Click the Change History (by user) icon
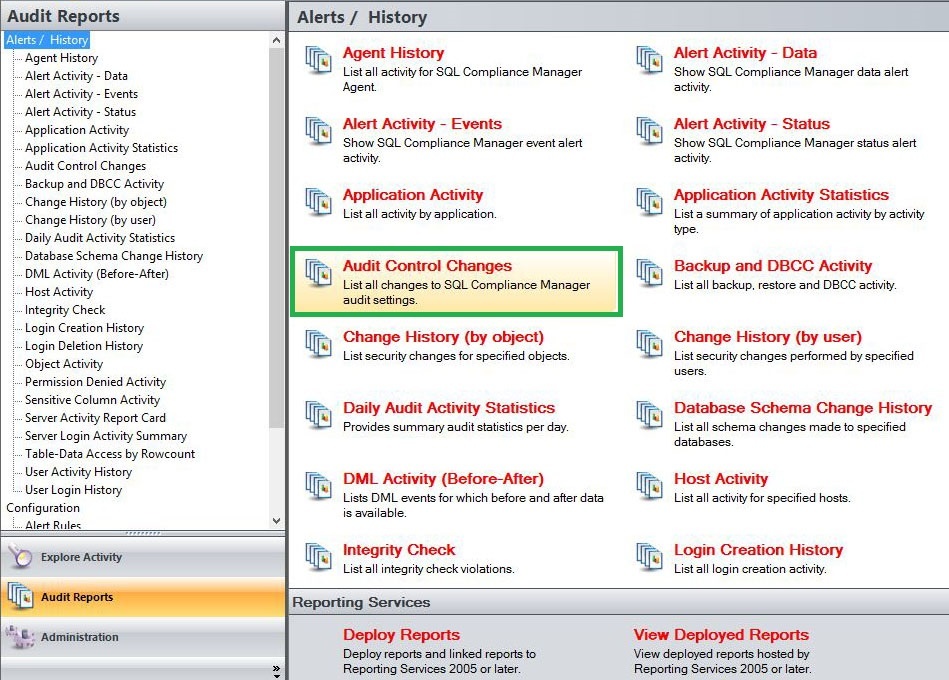Image resolution: width=949 pixels, height=680 pixels. [649, 344]
